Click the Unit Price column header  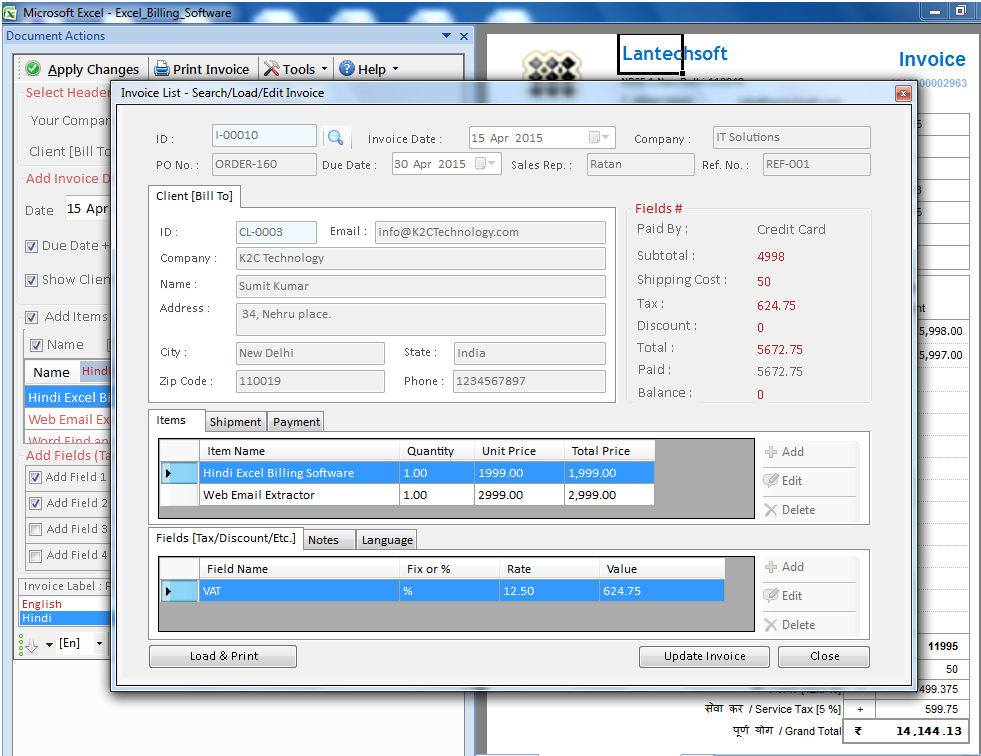pos(519,451)
